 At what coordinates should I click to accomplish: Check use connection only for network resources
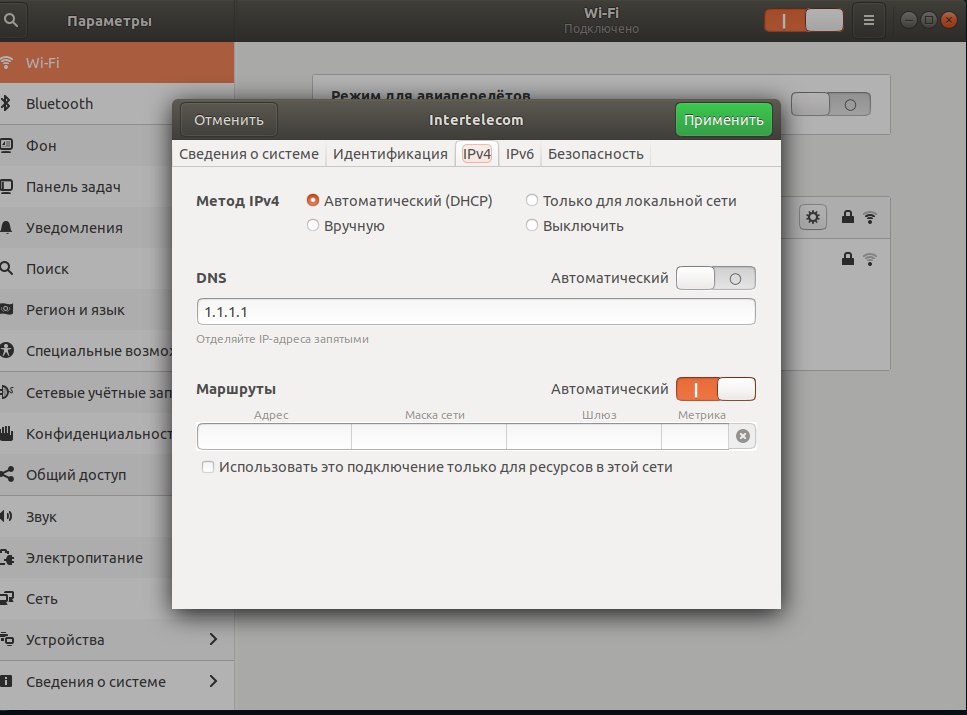(208, 467)
